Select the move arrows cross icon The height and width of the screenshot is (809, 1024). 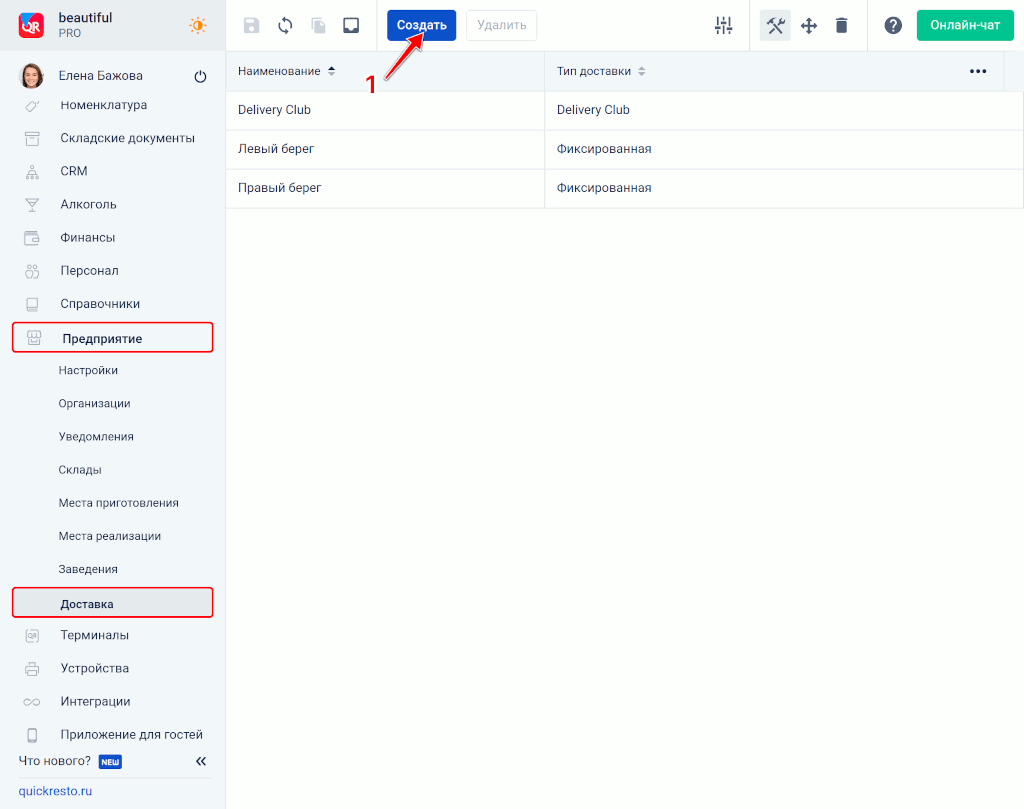pyautogui.click(x=809, y=25)
